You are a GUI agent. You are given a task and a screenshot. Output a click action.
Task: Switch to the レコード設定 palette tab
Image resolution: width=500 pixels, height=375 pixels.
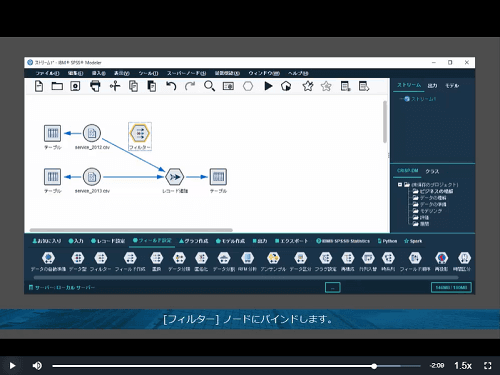[108, 241]
